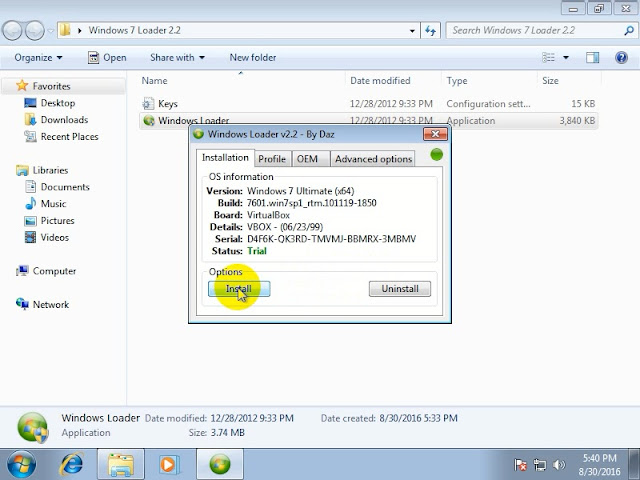Click New folder in the toolbar
The height and width of the screenshot is (480, 640).
[253, 58]
